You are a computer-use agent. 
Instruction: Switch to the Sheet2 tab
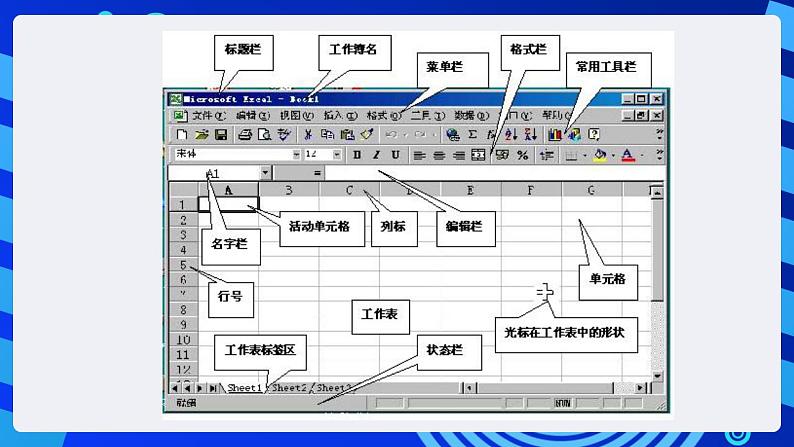coord(289,387)
